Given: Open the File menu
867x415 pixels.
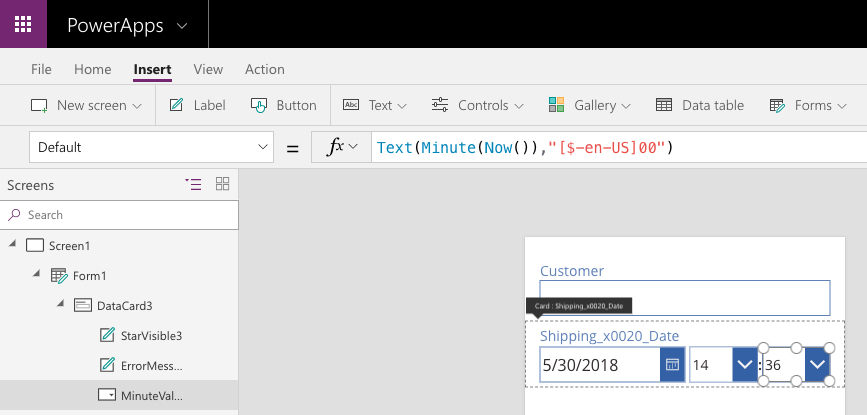Looking at the screenshot, I should [41, 69].
